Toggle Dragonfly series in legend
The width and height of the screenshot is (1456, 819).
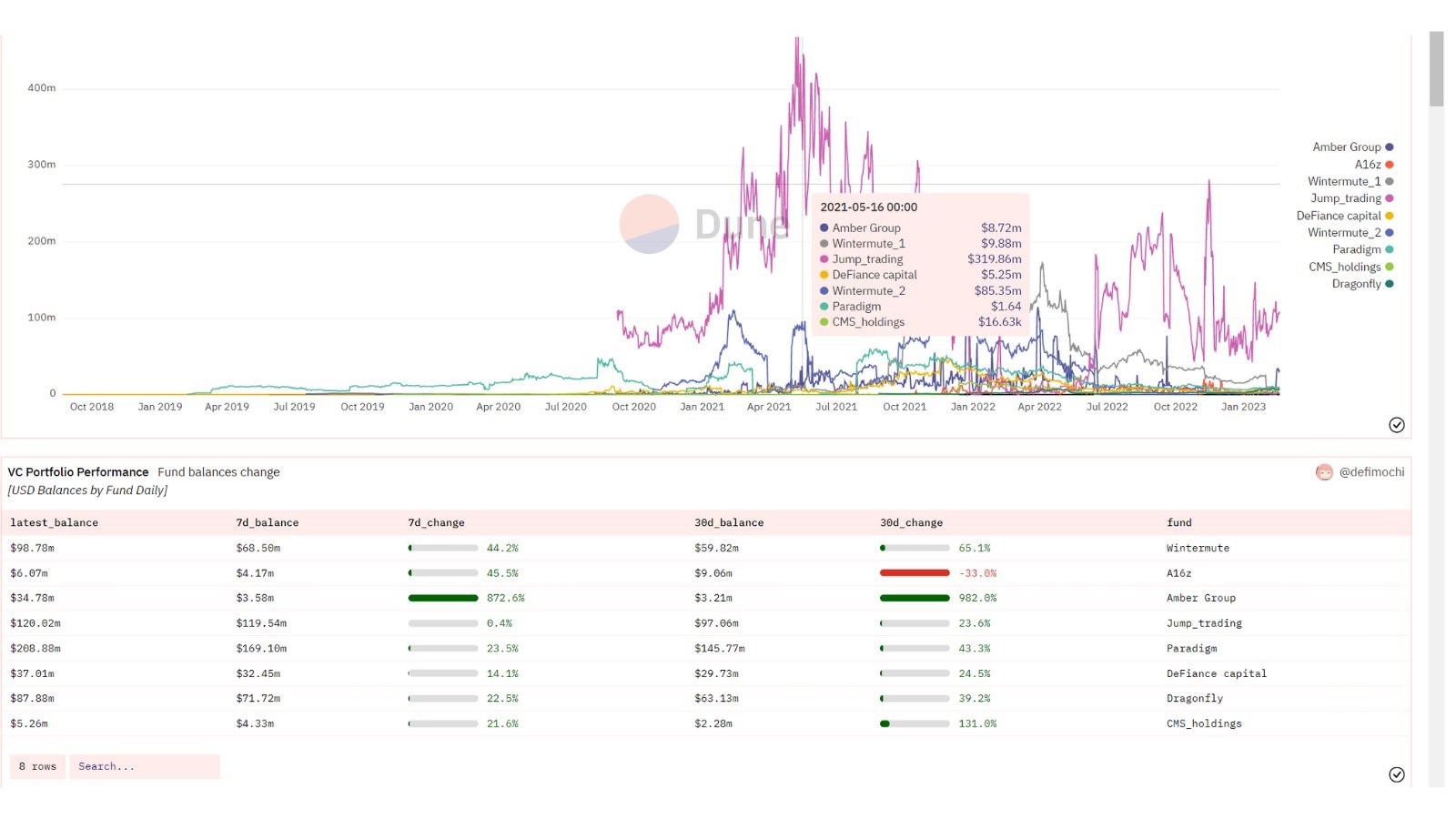click(1357, 284)
